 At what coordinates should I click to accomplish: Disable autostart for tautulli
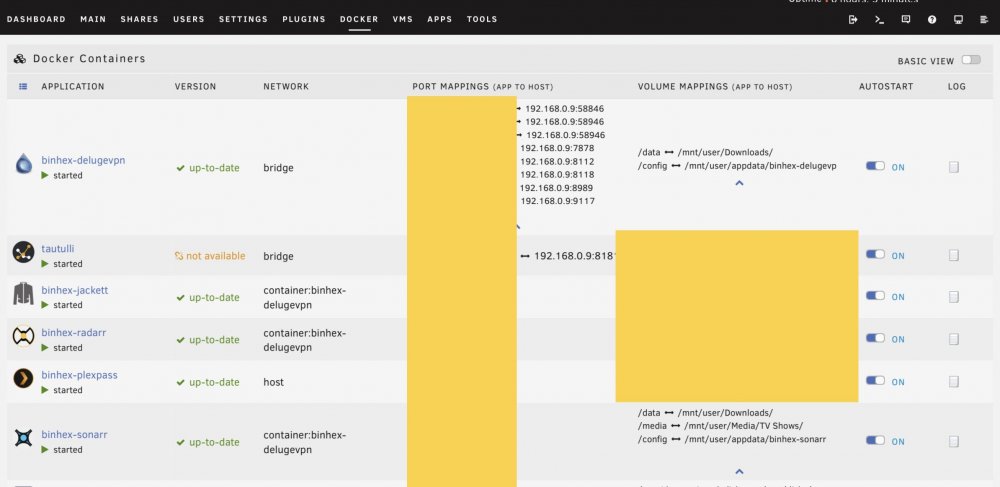[x=875, y=254]
